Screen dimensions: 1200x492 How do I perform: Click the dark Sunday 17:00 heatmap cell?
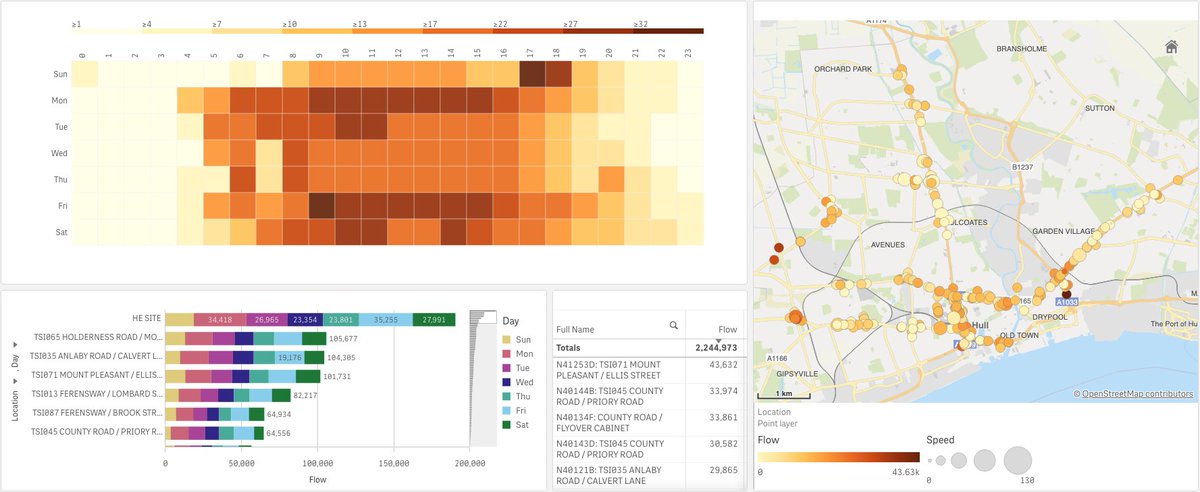tap(532, 74)
